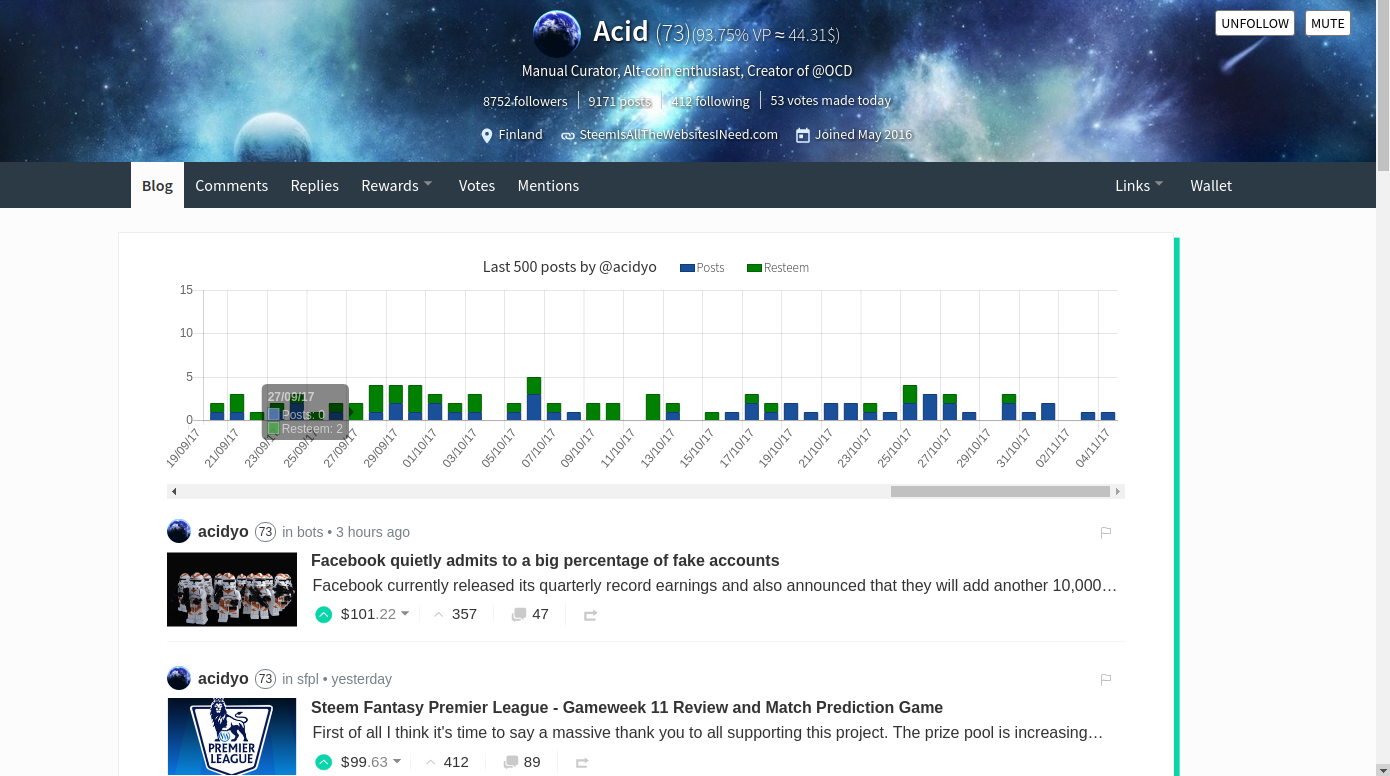The width and height of the screenshot is (1390, 776).
Task: Expand the Links dropdown menu
Action: pos(1139,185)
